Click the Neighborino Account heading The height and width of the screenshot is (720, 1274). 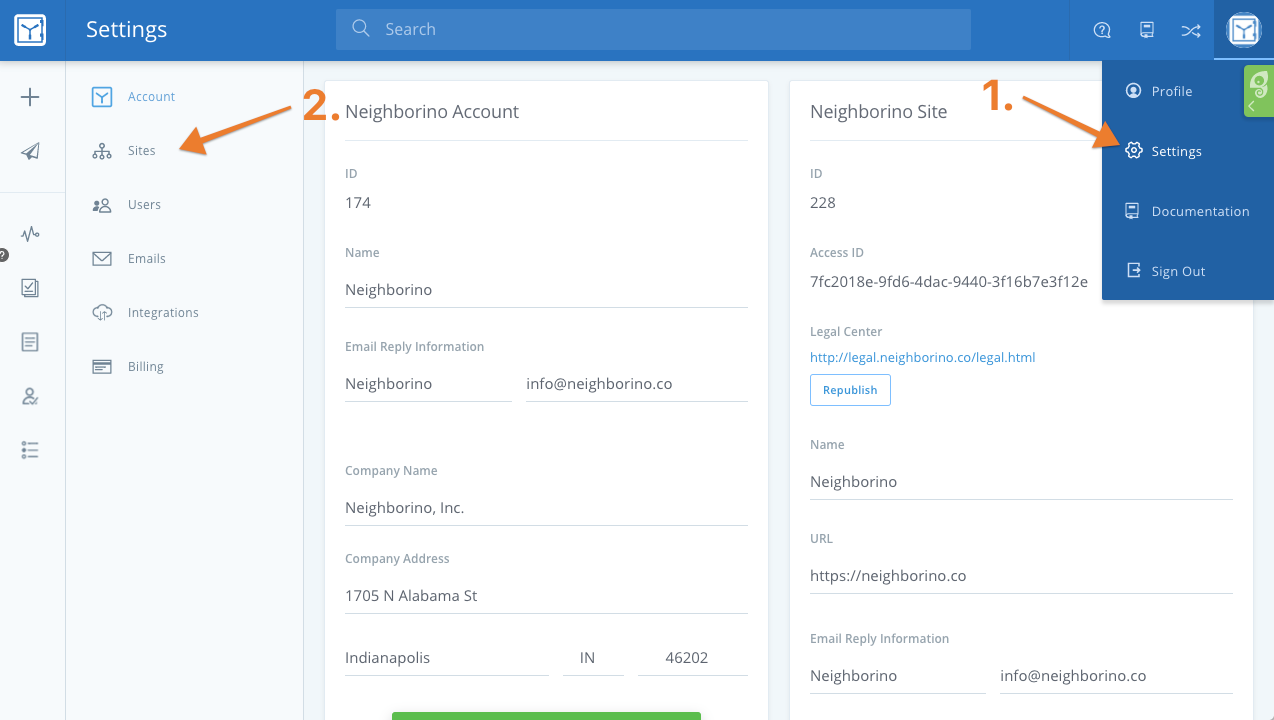432,112
